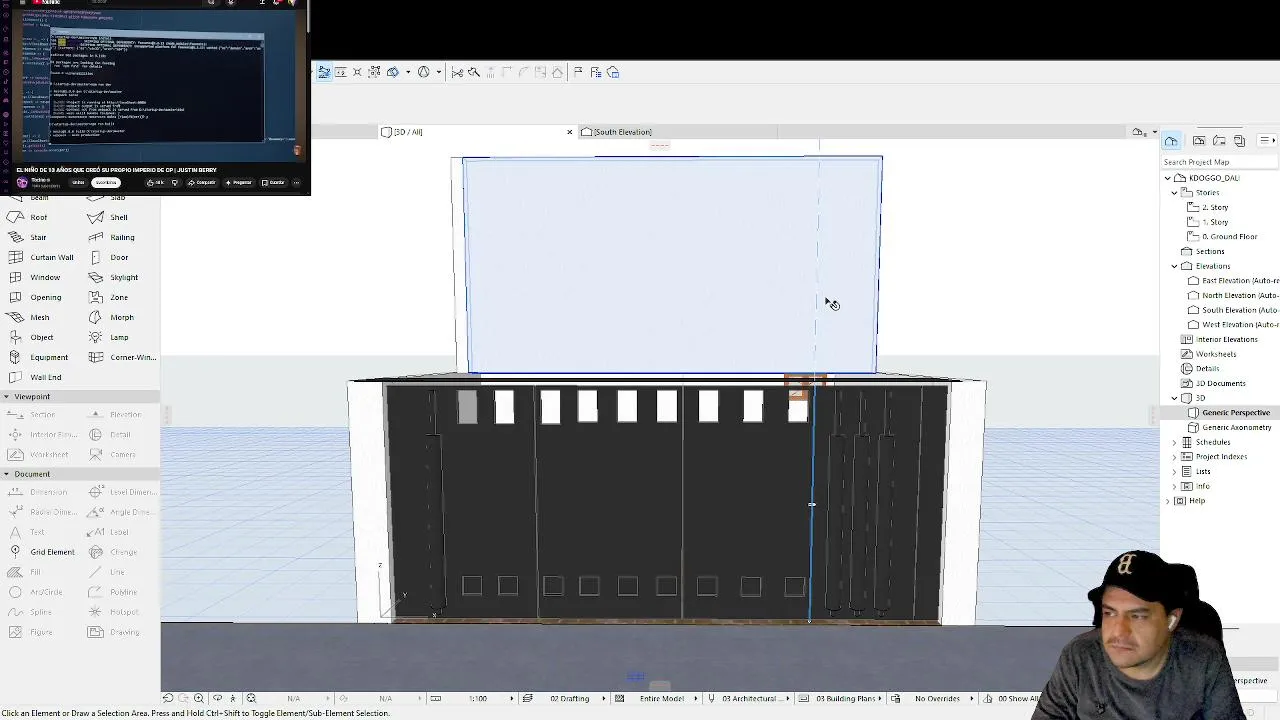Collapse the Viewpoint toolbox section
Screen dimensions: 1280x720
(x=6, y=397)
